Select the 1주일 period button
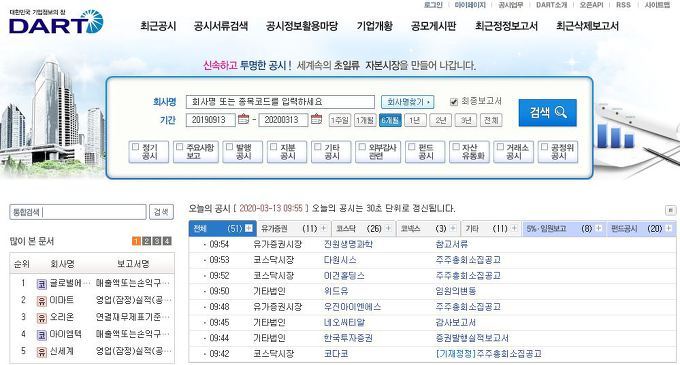680x365 pixels. pyautogui.click(x=339, y=120)
